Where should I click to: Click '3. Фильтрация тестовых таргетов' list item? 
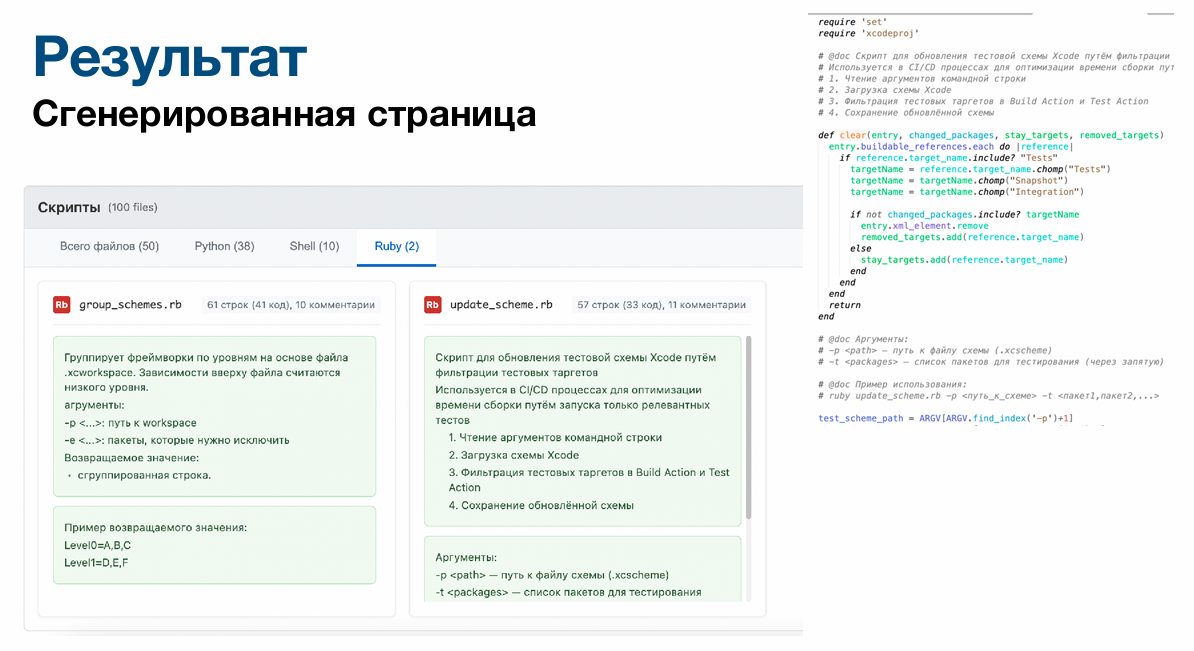click(x=589, y=480)
